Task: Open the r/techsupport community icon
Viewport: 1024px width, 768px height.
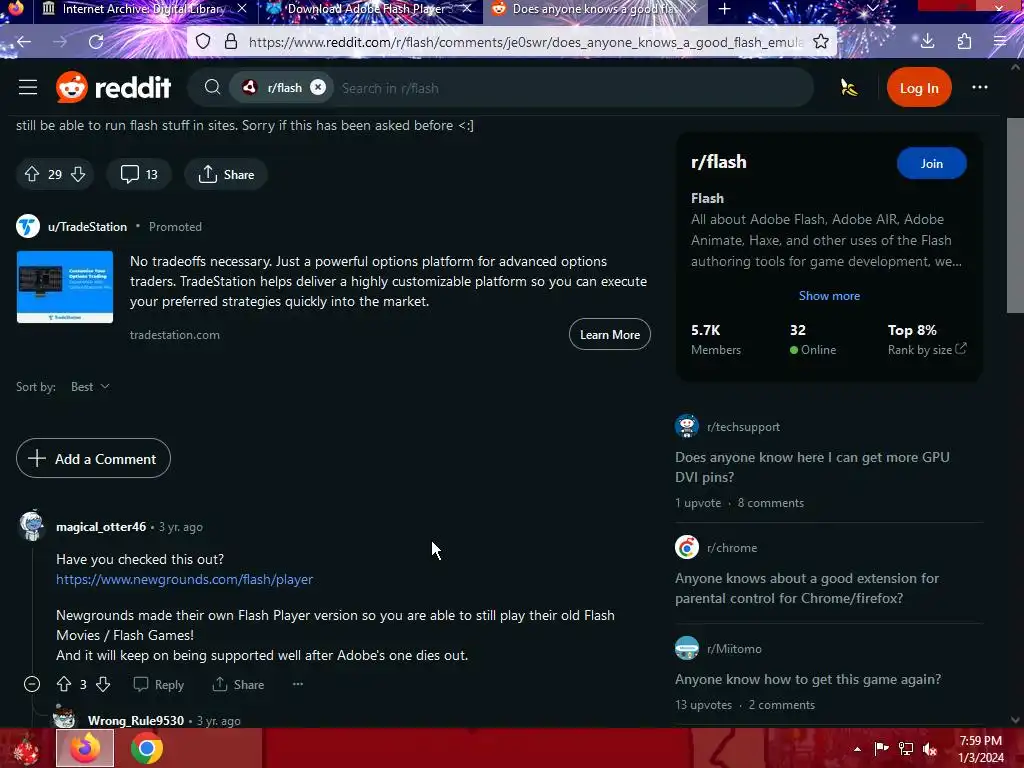Action: 686,426
